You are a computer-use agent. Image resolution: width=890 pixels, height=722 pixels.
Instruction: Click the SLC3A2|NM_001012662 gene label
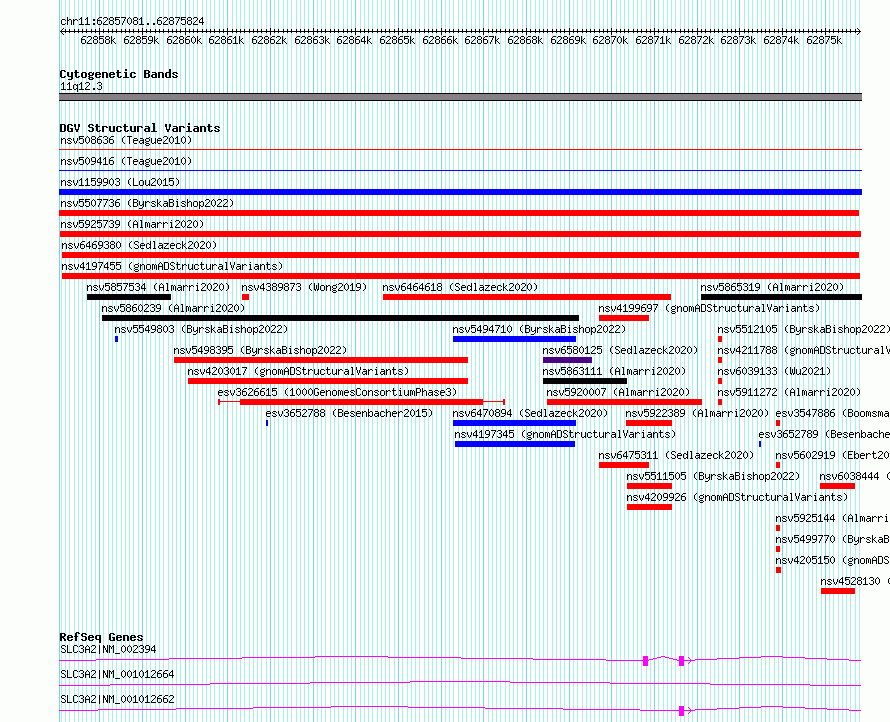[117, 699]
